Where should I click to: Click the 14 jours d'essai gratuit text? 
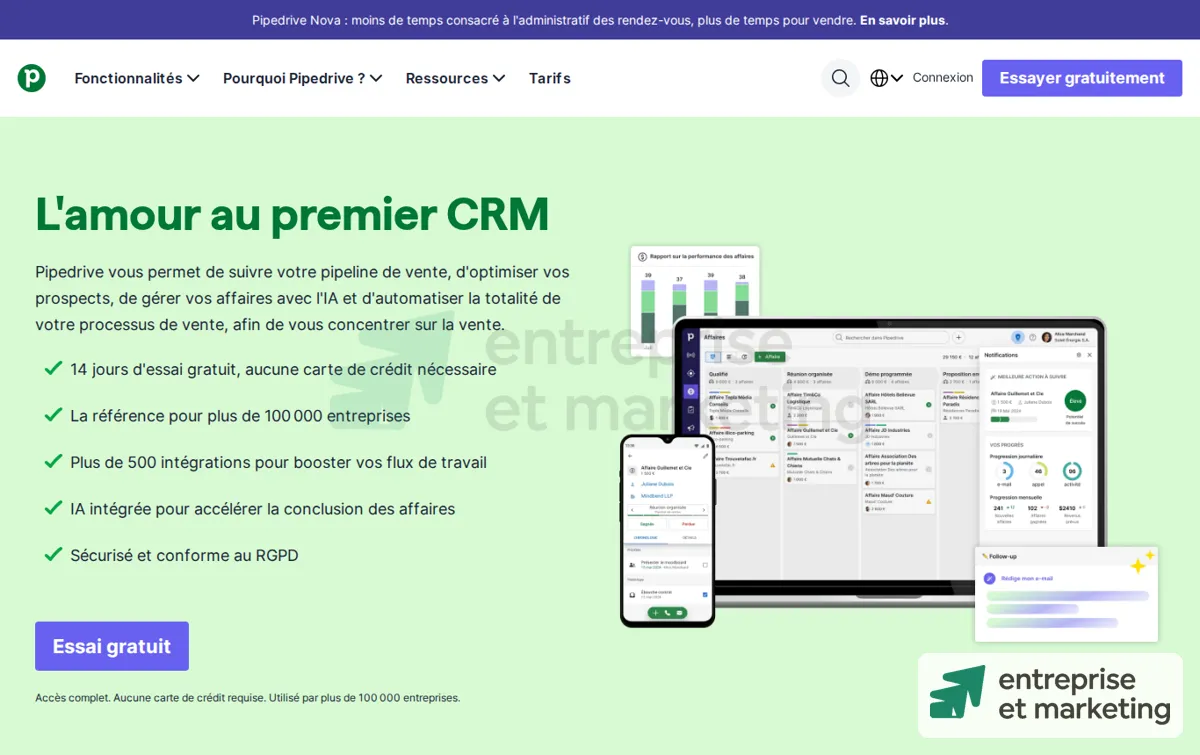[283, 369]
